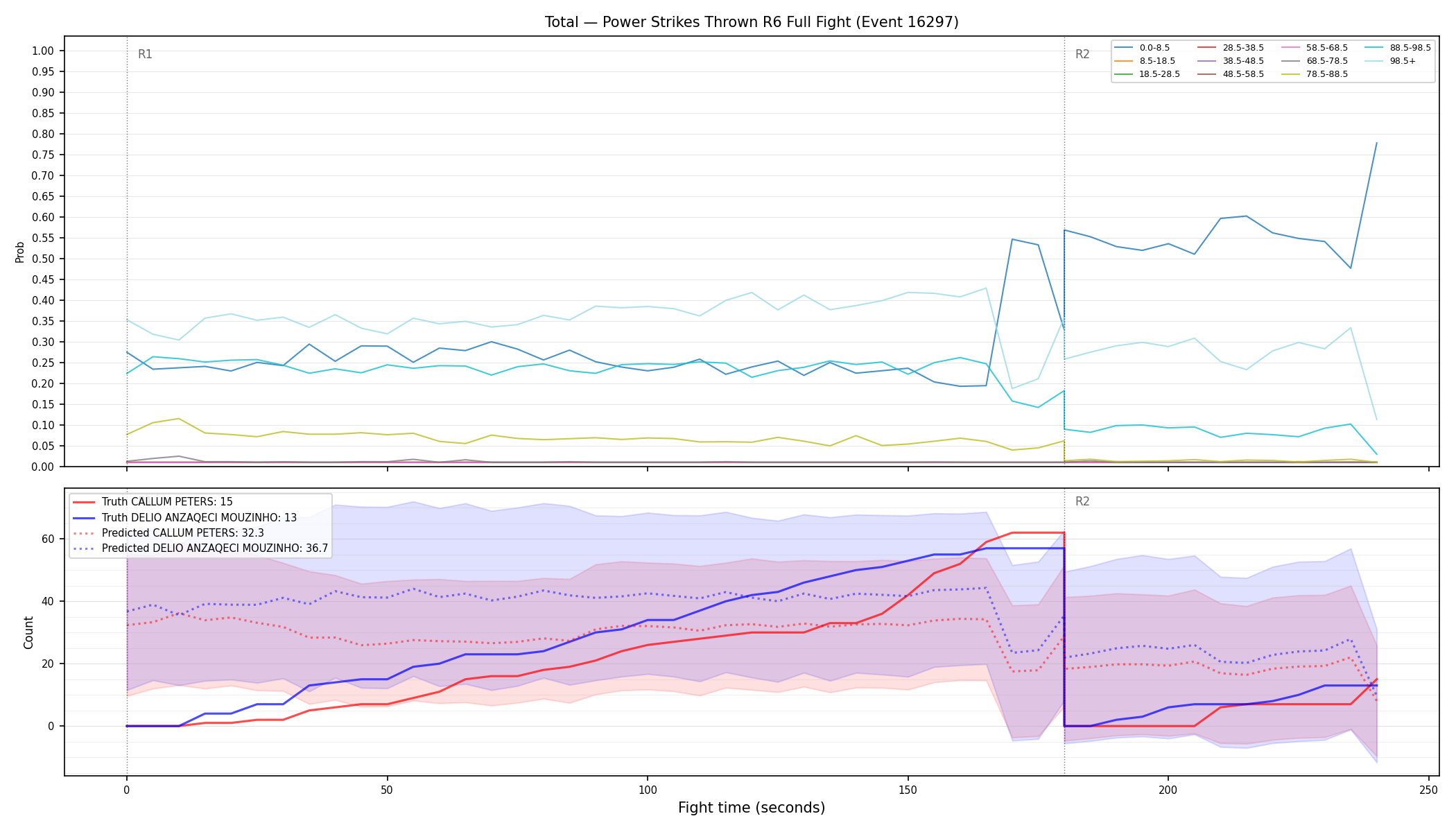Image resolution: width=1456 pixels, height=832 pixels.
Task: Click the red truth line's plateau at 62
Action: point(1038,532)
